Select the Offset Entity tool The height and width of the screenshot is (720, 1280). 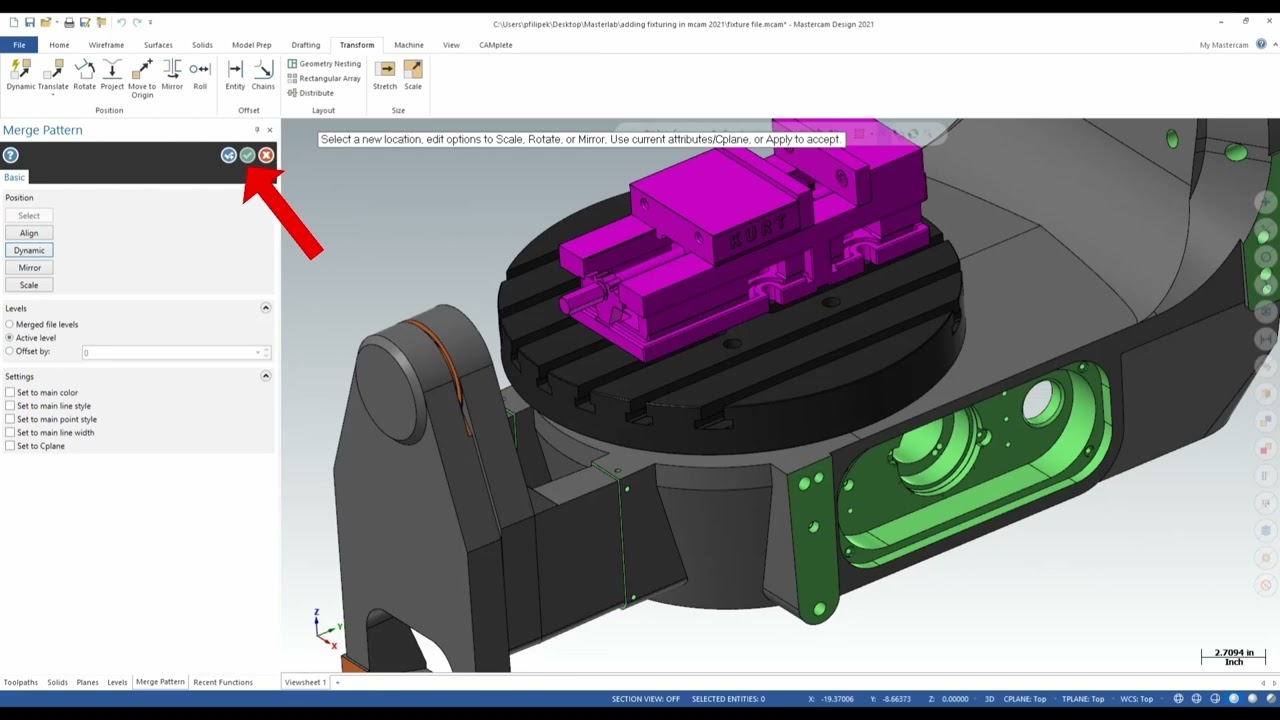(x=235, y=75)
